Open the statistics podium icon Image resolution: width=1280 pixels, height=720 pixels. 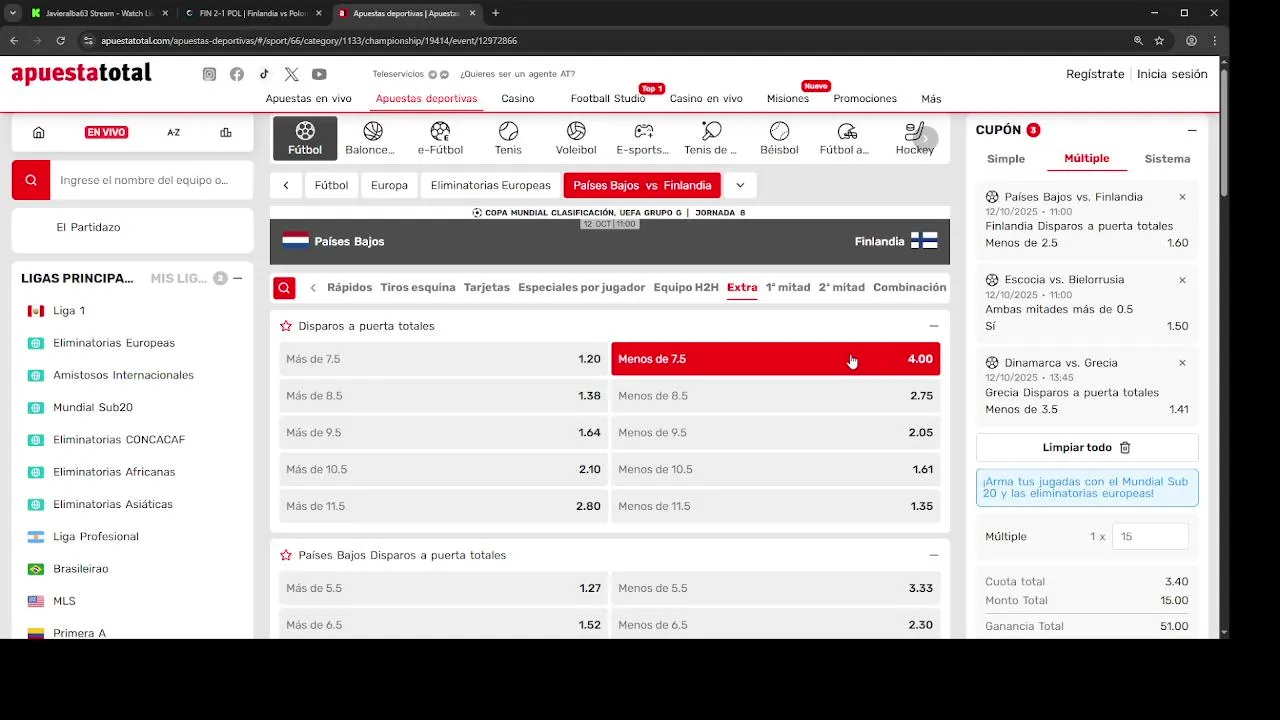pyautogui.click(x=226, y=132)
